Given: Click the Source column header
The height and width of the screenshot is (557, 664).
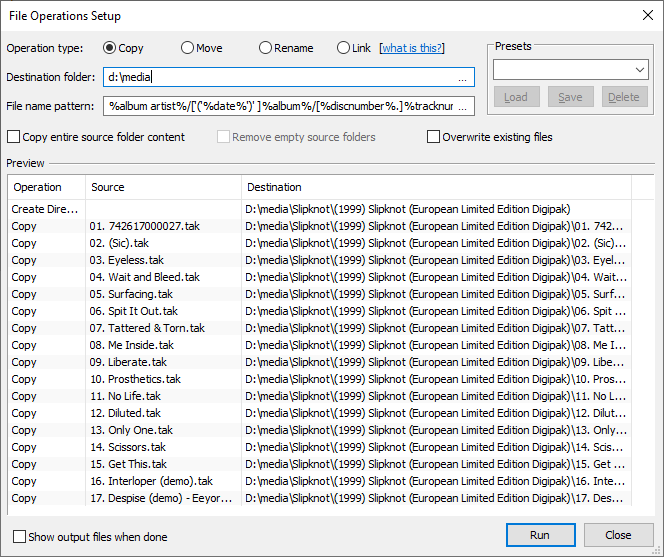Looking at the screenshot, I should point(108,187).
